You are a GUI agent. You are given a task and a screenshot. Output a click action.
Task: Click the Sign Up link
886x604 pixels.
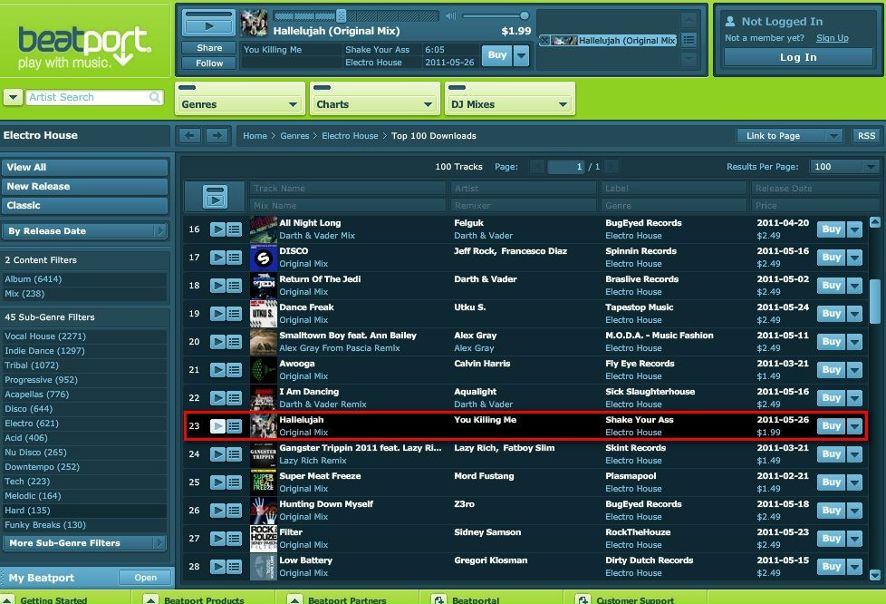tap(832, 38)
